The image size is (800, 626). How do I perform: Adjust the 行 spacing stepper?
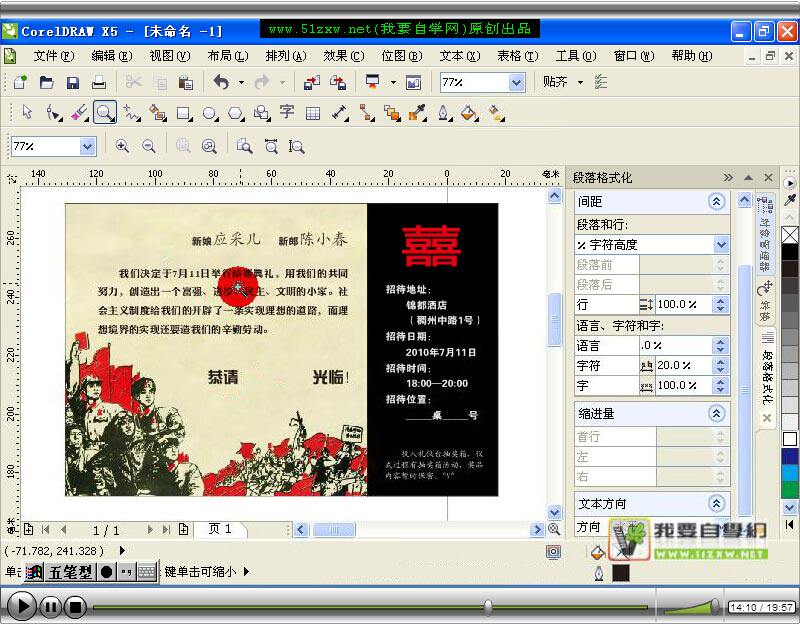pos(720,305)
